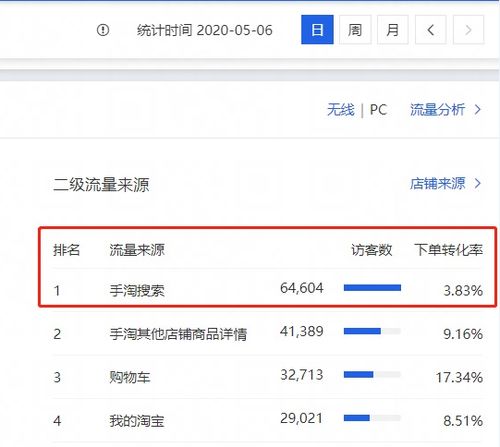The width and height of the screenshot is (500, 447).
Task: Click the visitor bar for 手淘其他店铺商品详情
Action: [372, 331]
